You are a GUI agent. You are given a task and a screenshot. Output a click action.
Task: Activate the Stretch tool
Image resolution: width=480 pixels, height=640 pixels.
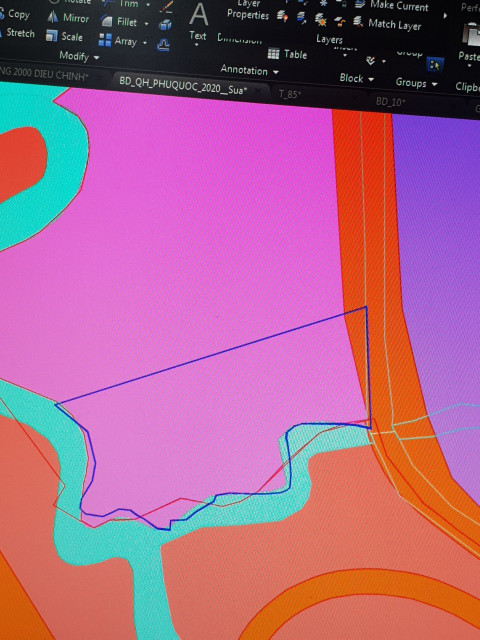tap(17, 33)
